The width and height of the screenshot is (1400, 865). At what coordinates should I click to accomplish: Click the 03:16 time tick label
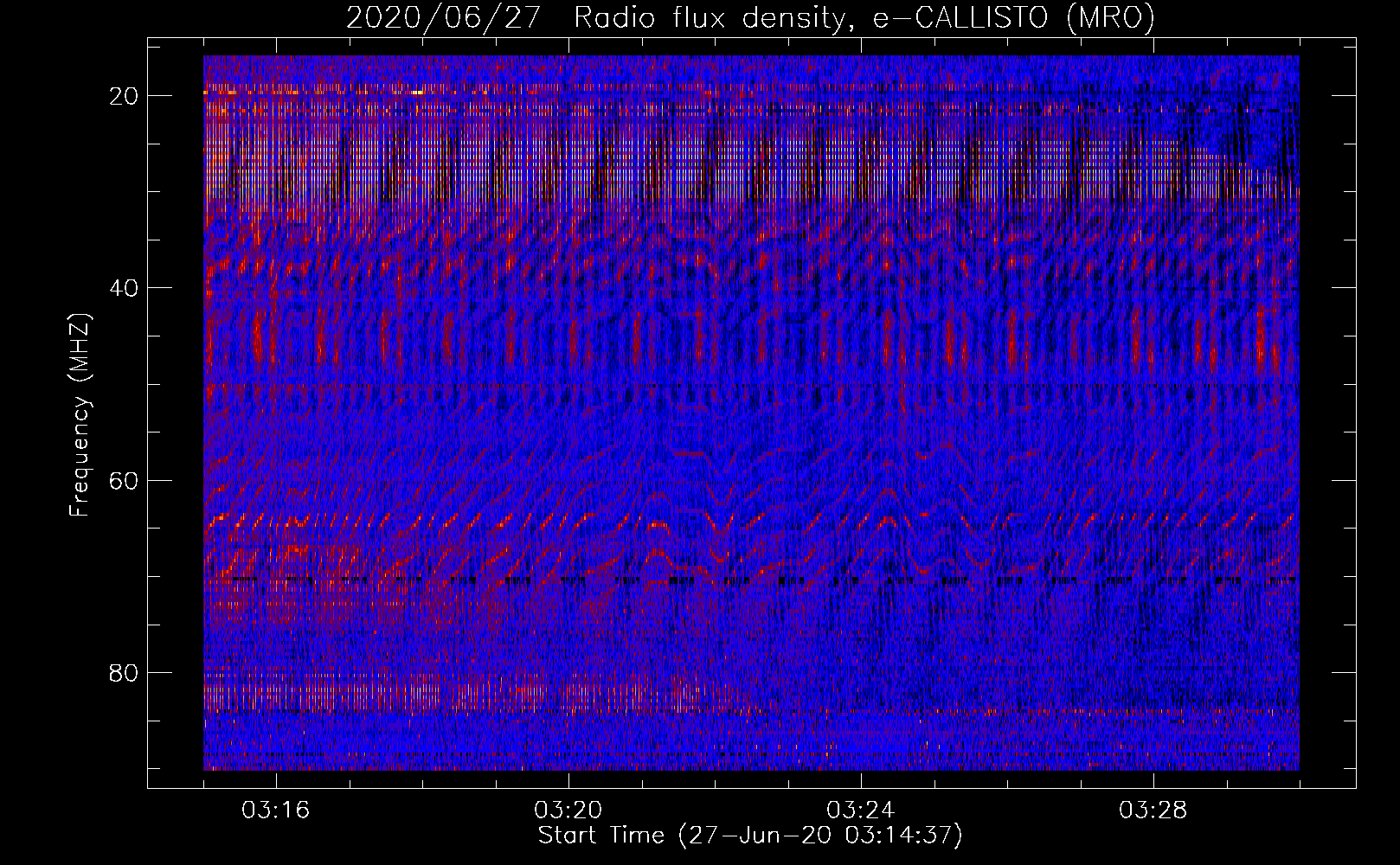tap(276, 811)
